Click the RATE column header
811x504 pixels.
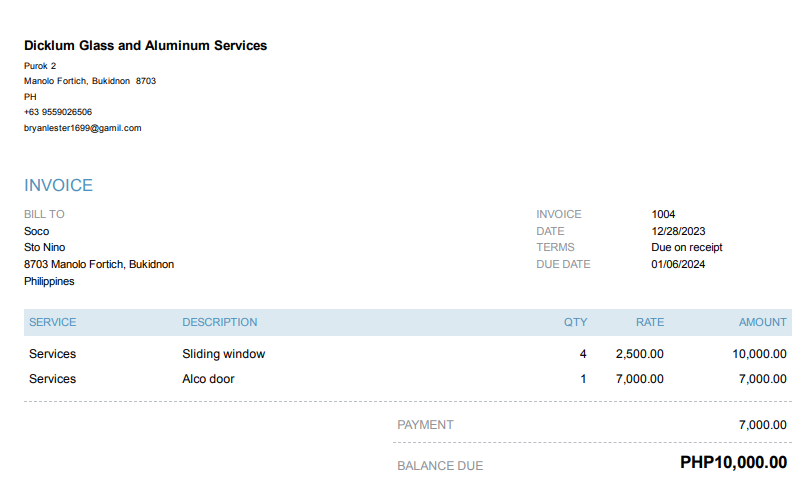point(650,322)
